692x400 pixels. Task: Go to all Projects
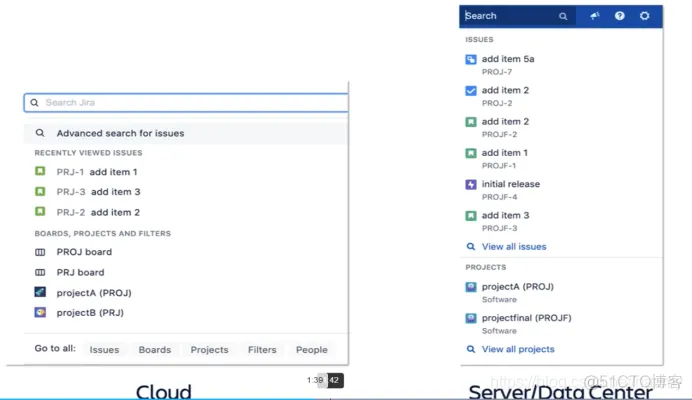coord(209,350)
